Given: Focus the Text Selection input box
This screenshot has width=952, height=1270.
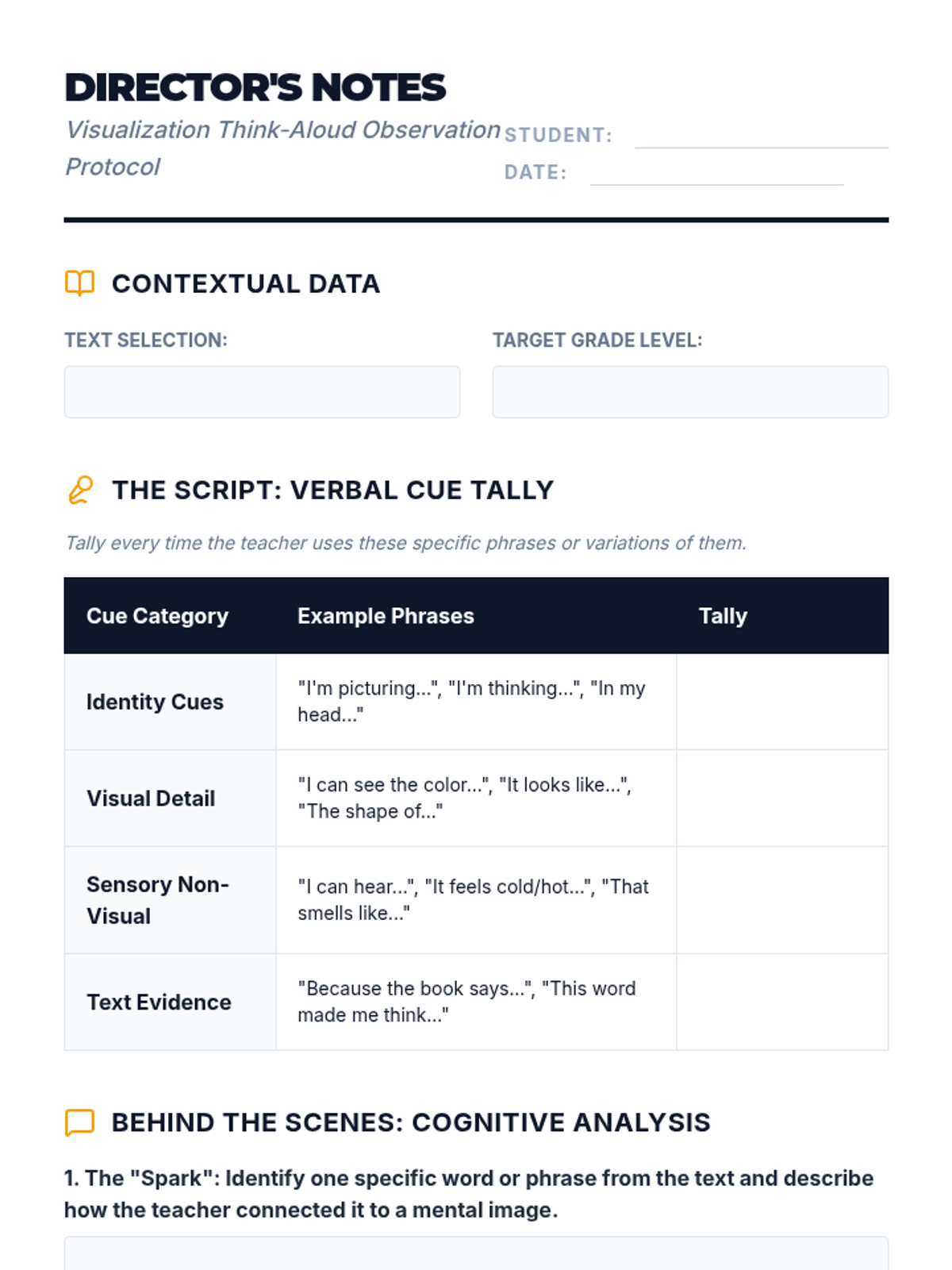Looking at the screenshot, I should 262,392.
